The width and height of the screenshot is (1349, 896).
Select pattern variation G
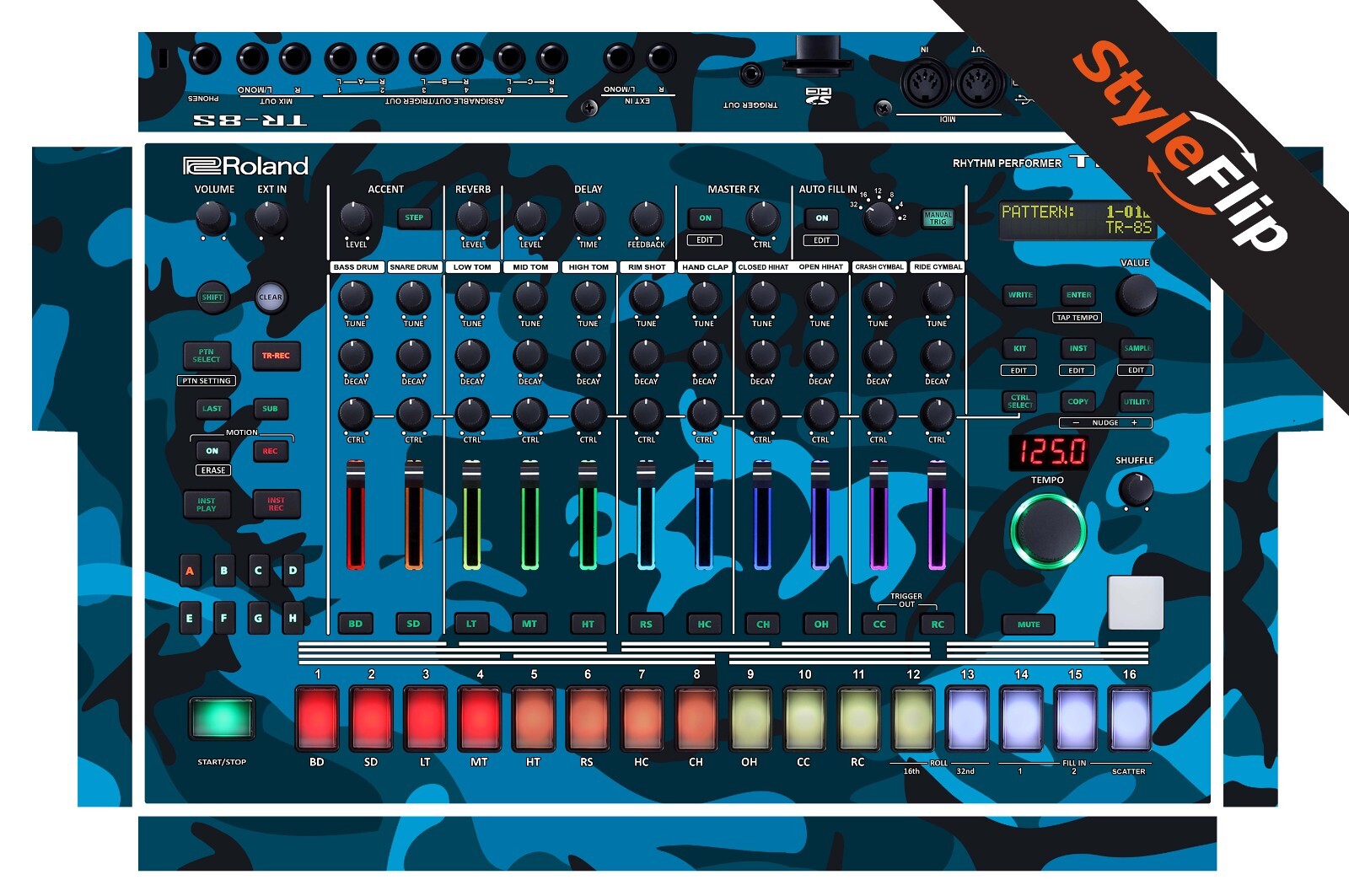(x=258, y=619)
